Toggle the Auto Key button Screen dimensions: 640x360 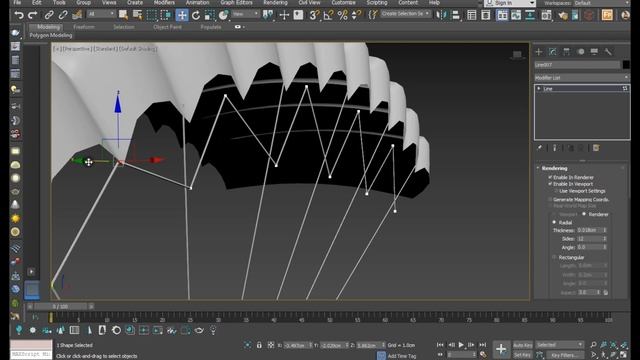[x=523, y=345]
